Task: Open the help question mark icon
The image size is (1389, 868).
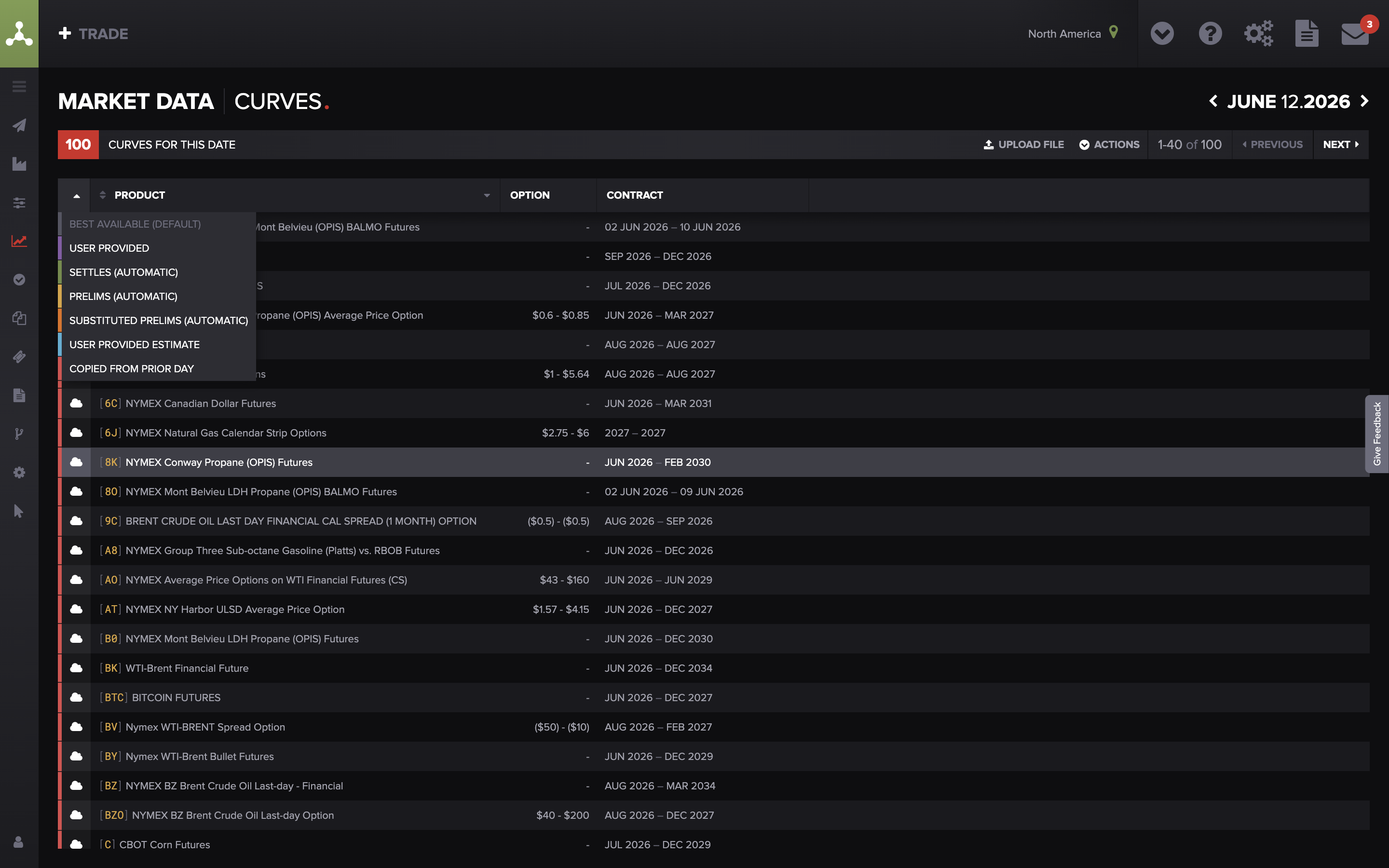Action: coord(1210,34)
